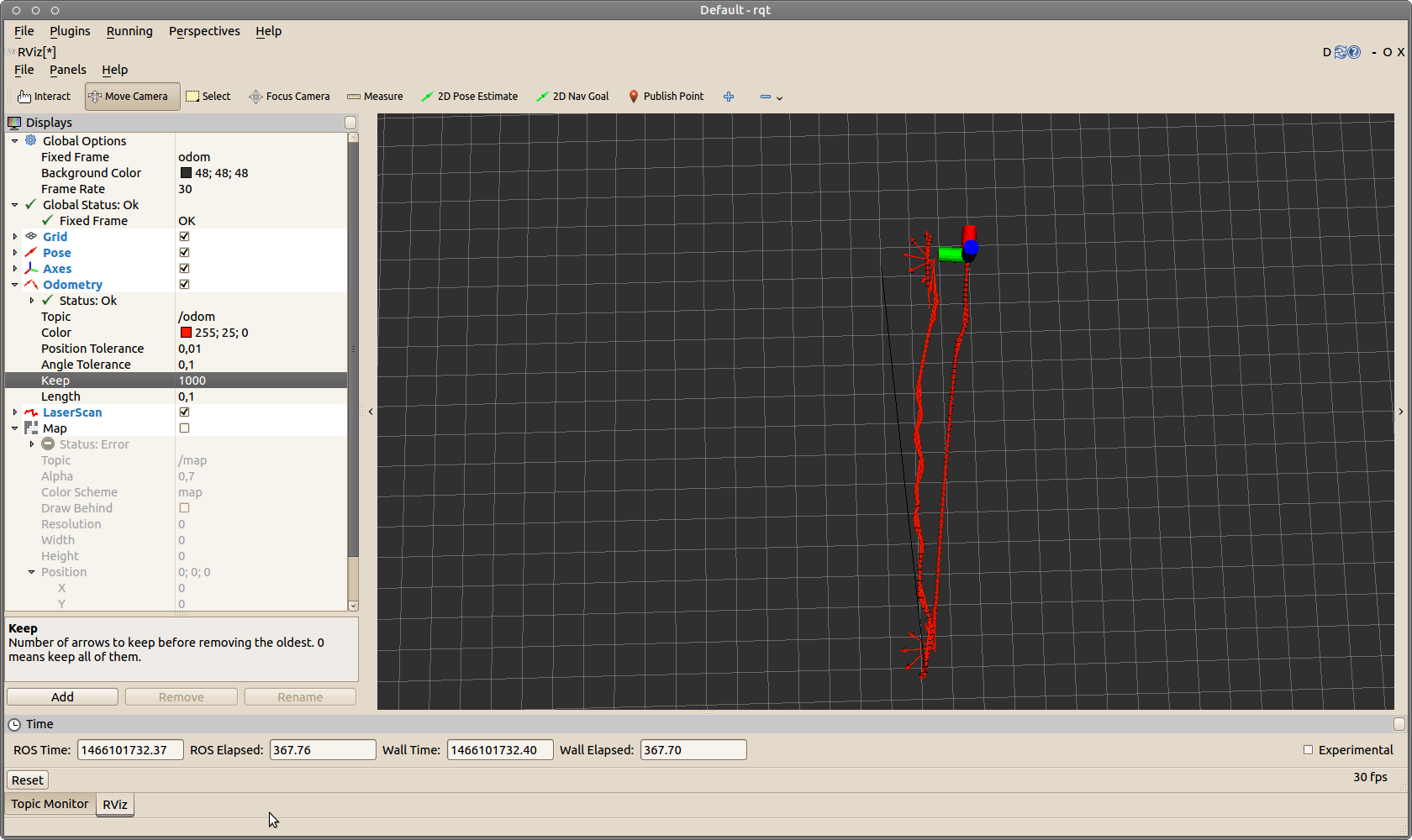
Task: Select the Interact tool
Action: (45, 97)
